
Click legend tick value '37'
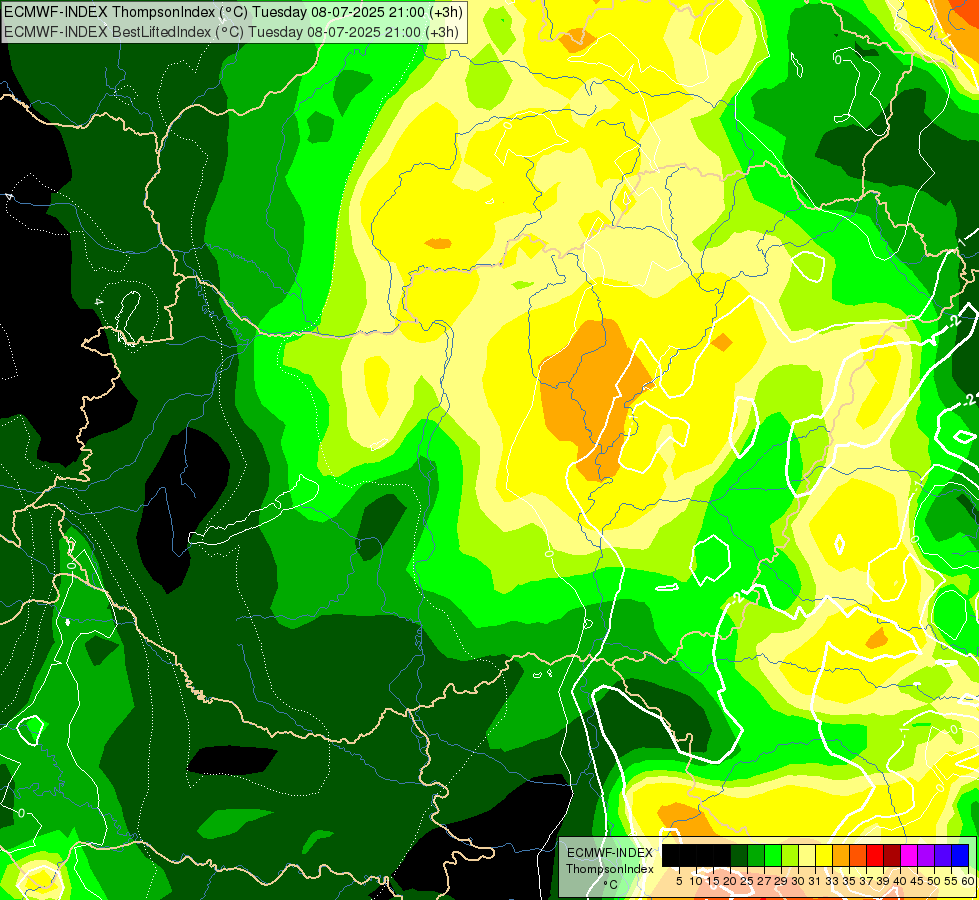pos(866,881)
